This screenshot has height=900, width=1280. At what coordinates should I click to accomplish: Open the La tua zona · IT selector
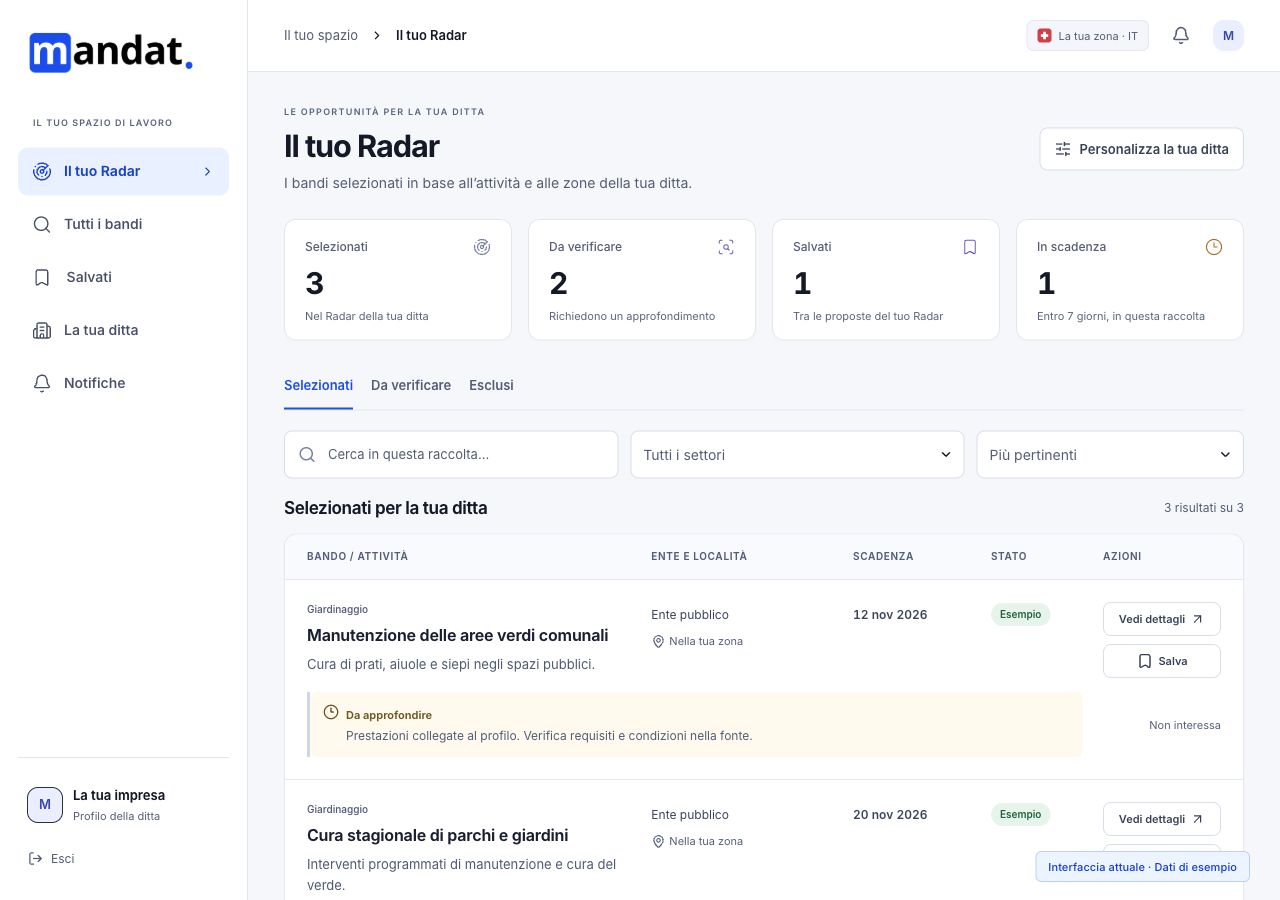click(1088, 36)
